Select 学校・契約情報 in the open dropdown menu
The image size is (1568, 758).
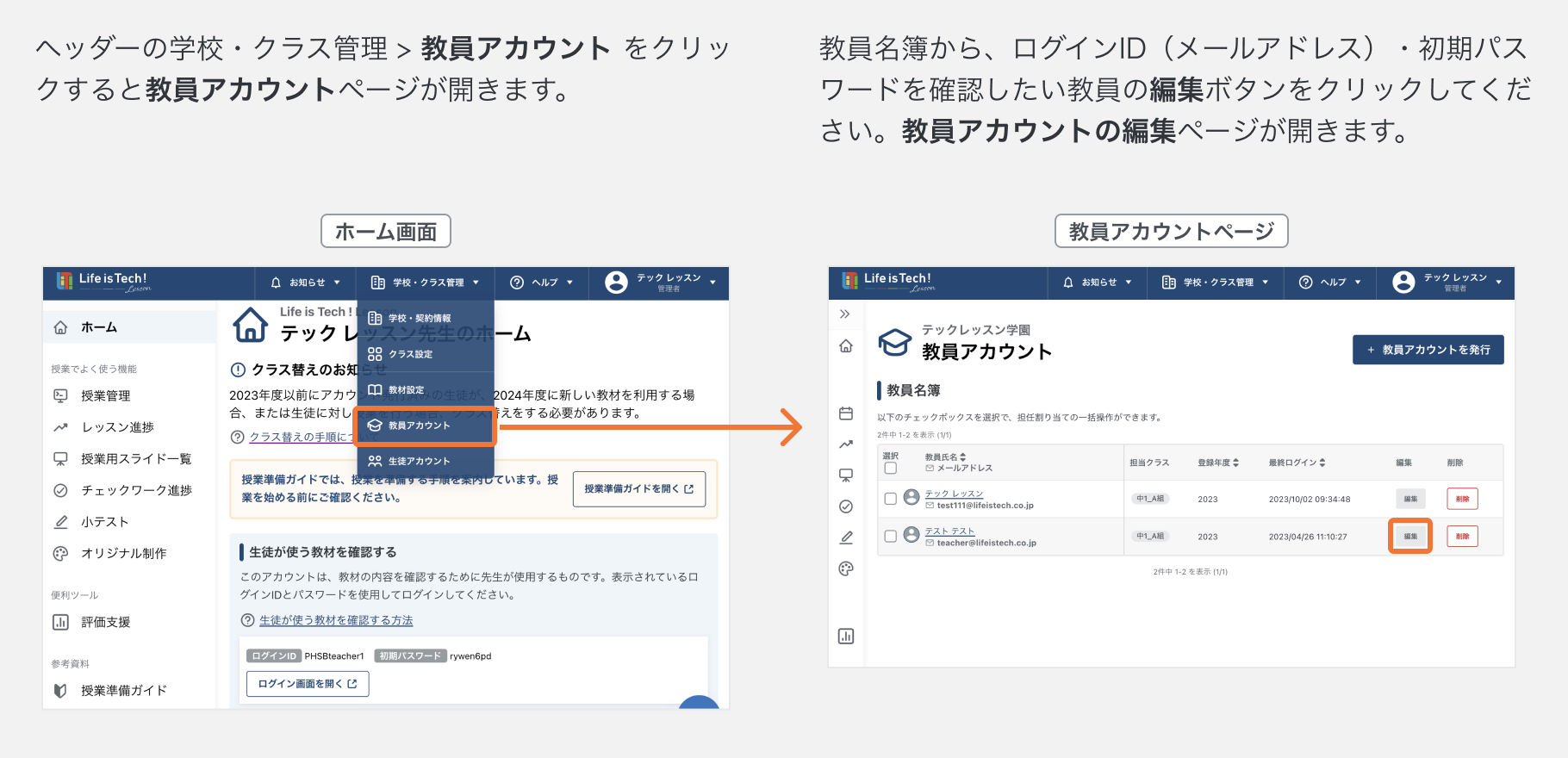[426, 318]
